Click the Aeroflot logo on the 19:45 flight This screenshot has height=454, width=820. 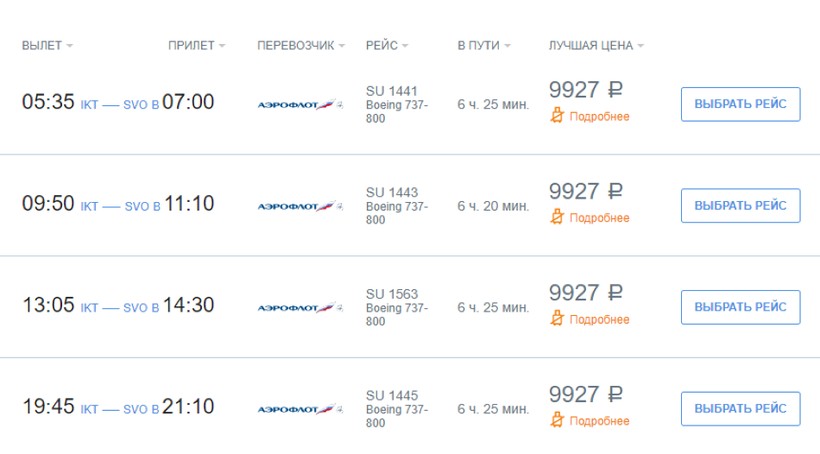tap(299, 409)
